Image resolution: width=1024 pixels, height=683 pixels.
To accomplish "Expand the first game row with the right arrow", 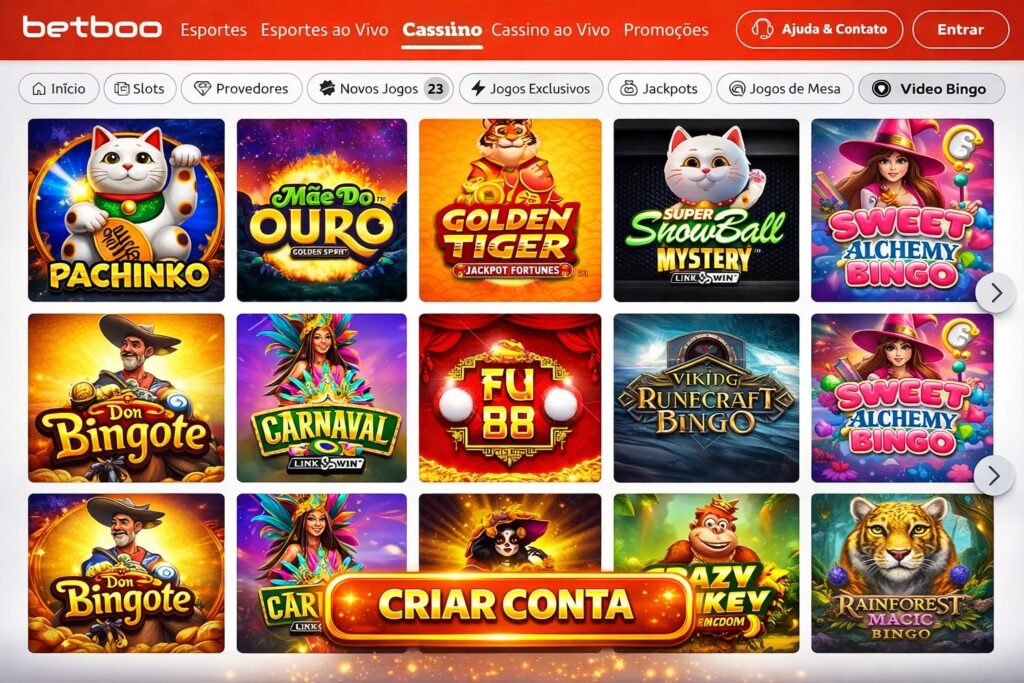I will tap(995, 293).
